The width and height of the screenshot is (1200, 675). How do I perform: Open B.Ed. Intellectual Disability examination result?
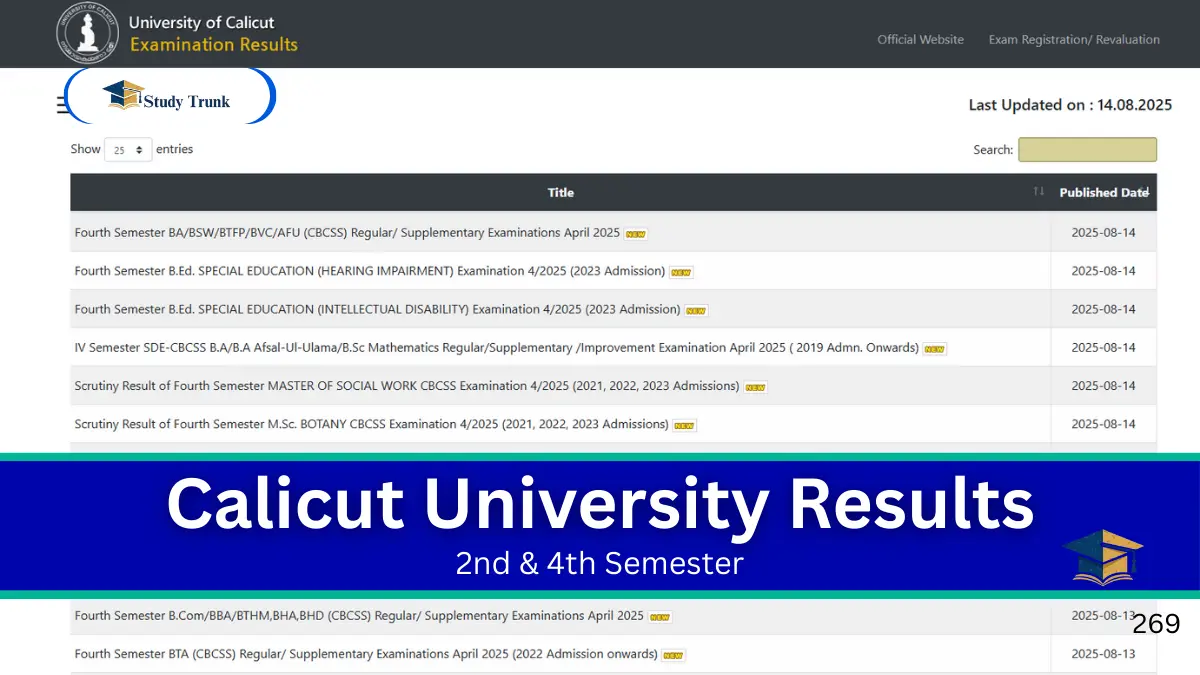377,309
